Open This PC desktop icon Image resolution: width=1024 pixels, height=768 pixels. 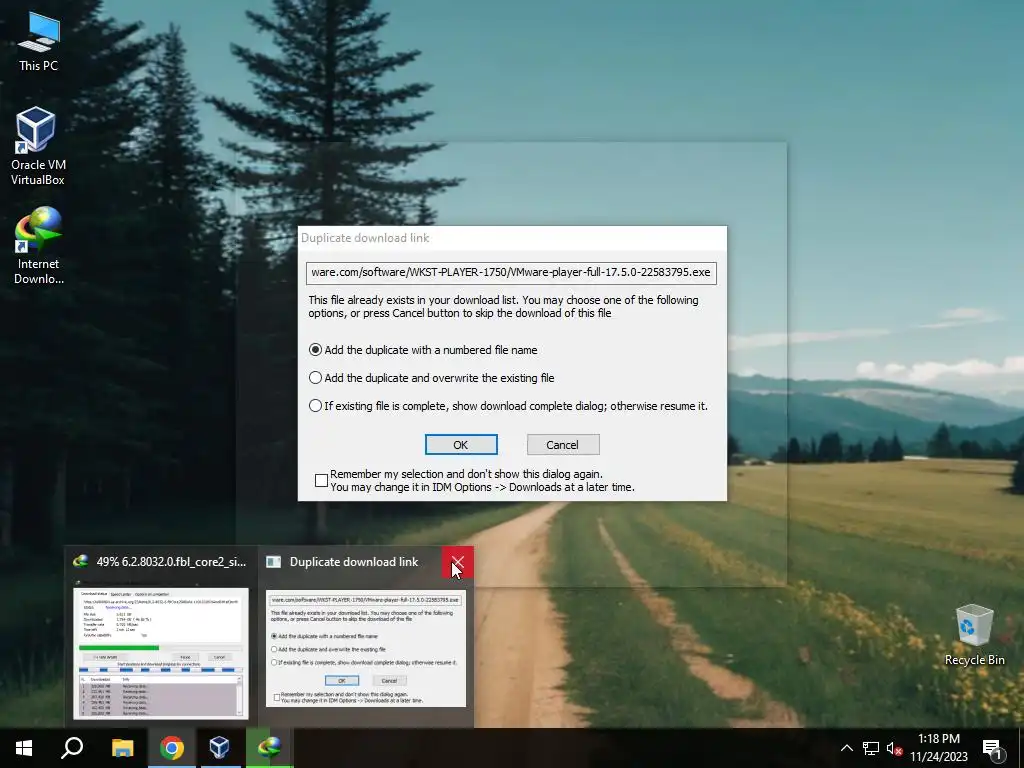coord(39,41)
